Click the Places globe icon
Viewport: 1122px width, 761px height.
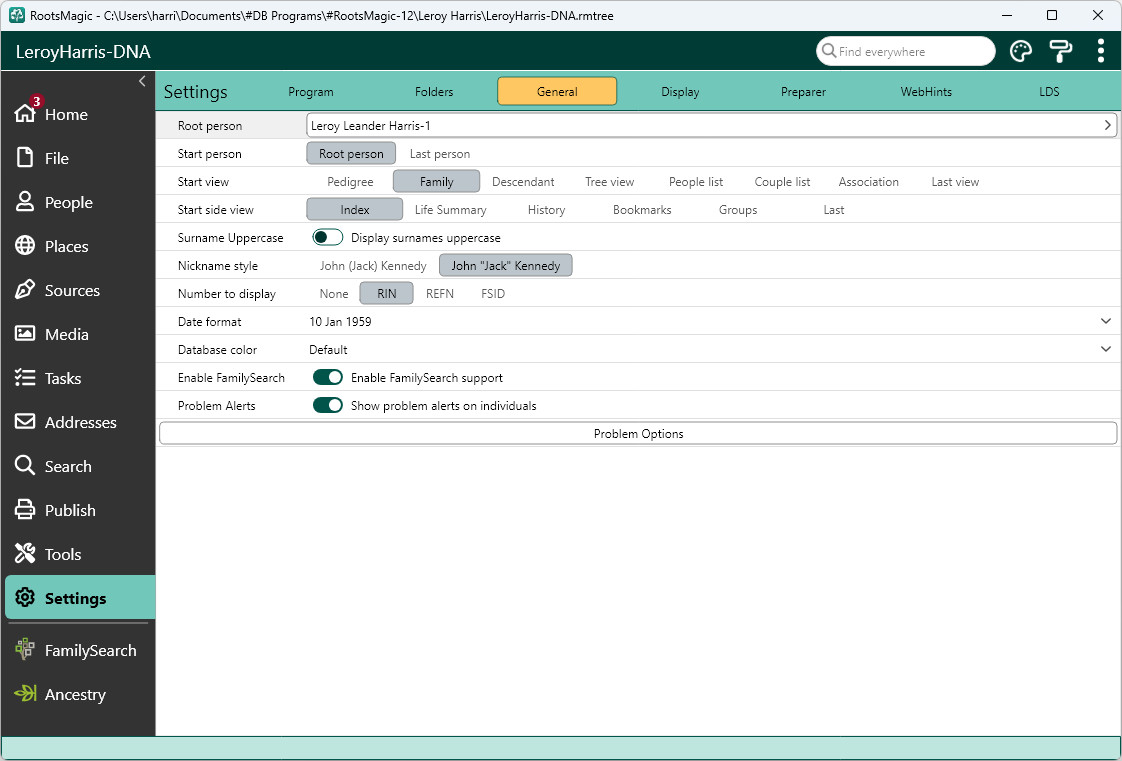tap(25, 245)
